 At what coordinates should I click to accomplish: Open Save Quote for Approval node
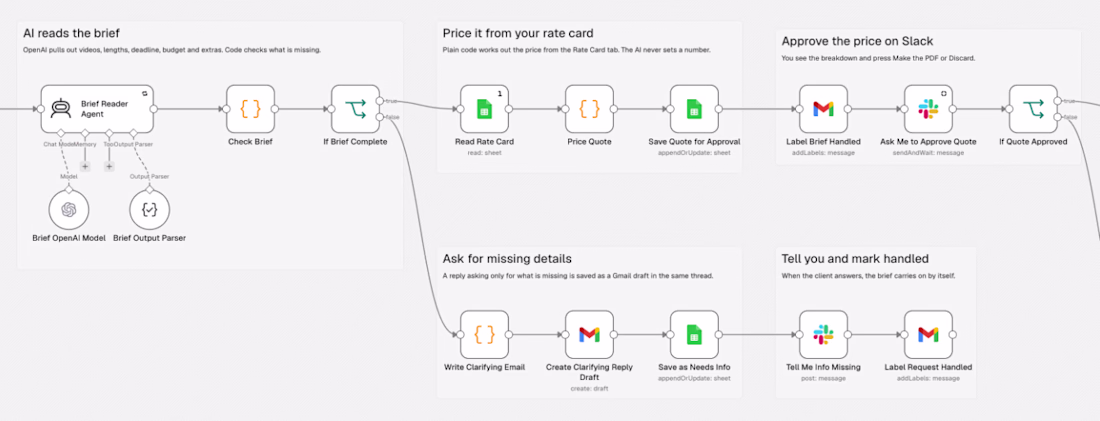(x=694, y=109)
